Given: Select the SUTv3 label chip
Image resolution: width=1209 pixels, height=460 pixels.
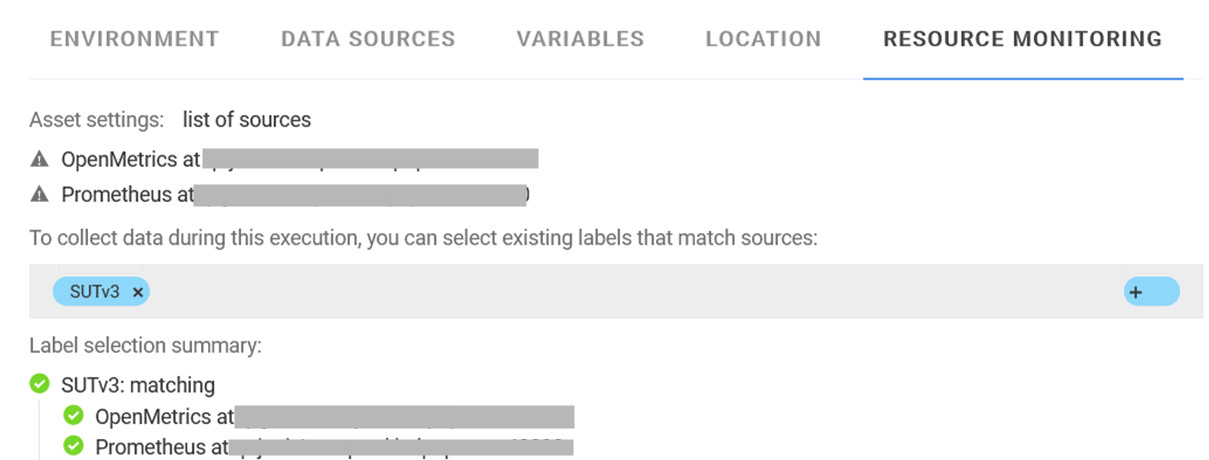Looking at the screenshot, I should coord(94,292).
